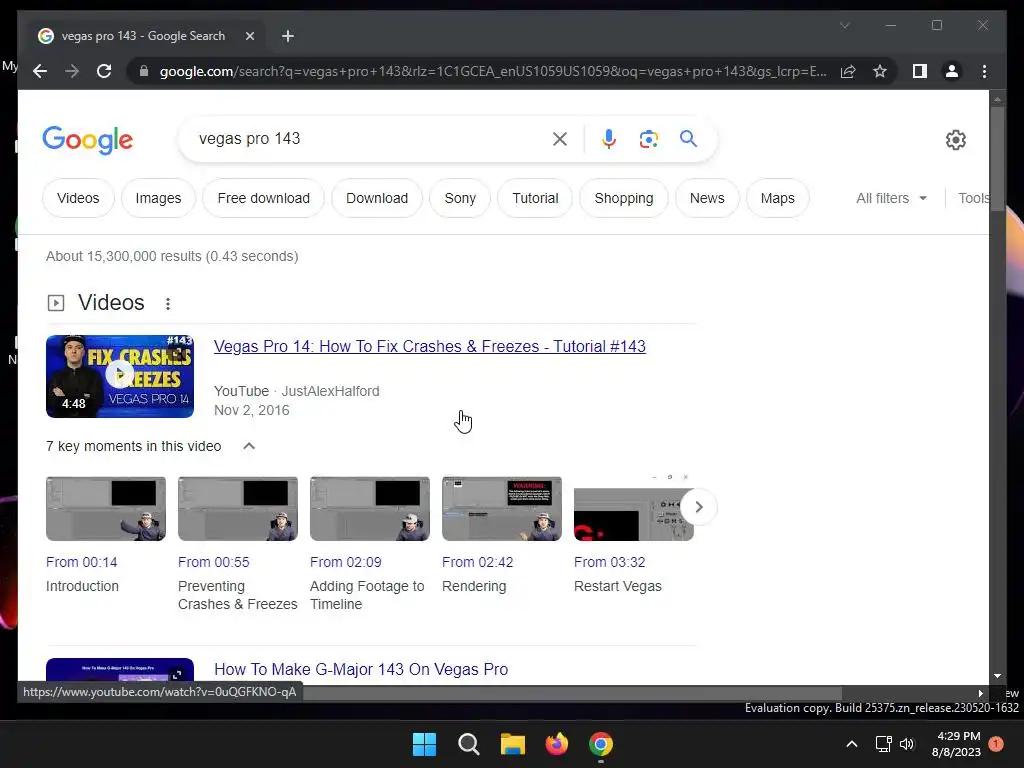Screen dimensions: 1024x768
Task: Switch to Maps results
Action: 777,198
